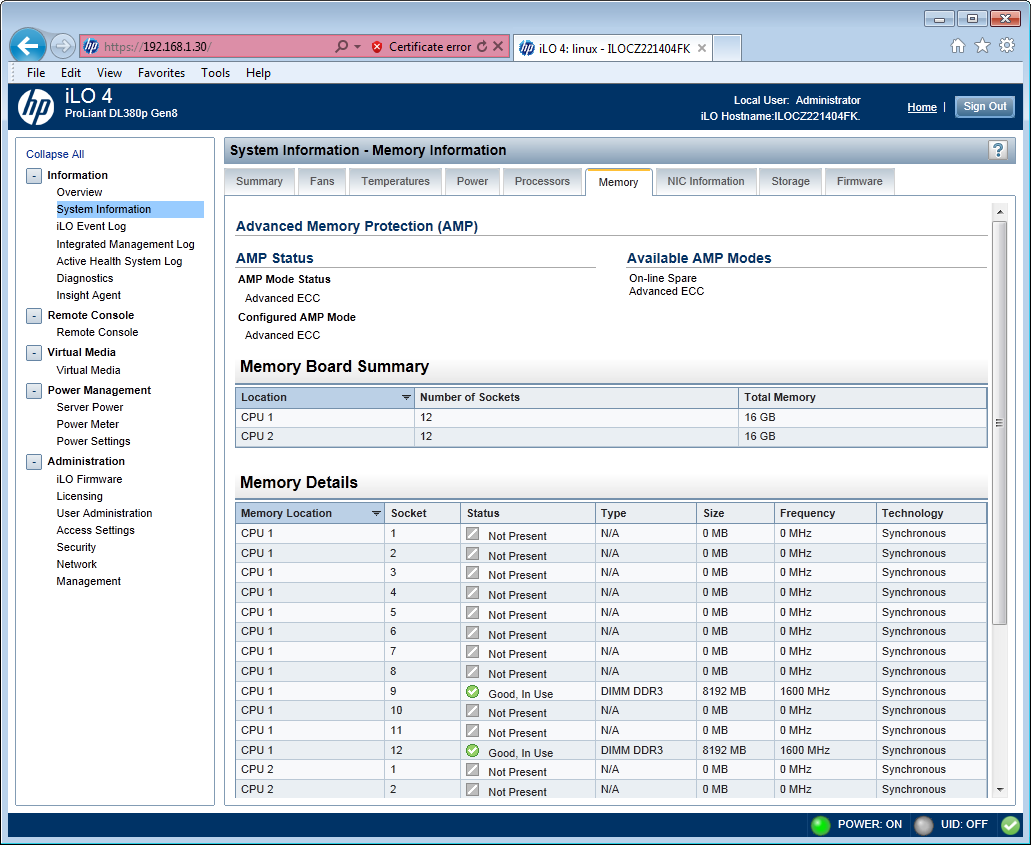
Task: Click the browser Back arrow button
Action: (x=28, y=46)
